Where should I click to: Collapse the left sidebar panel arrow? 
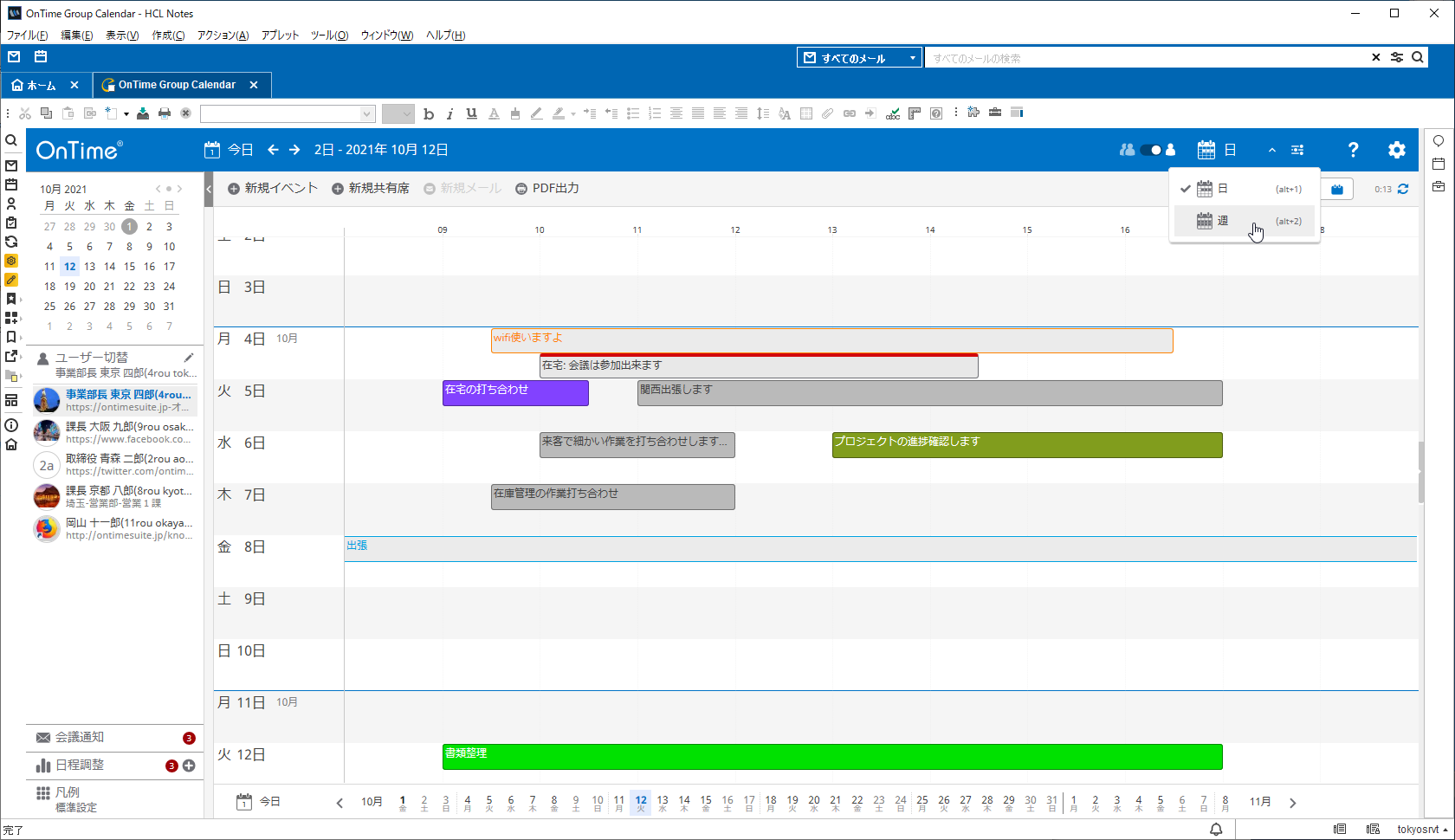(209, 189)
